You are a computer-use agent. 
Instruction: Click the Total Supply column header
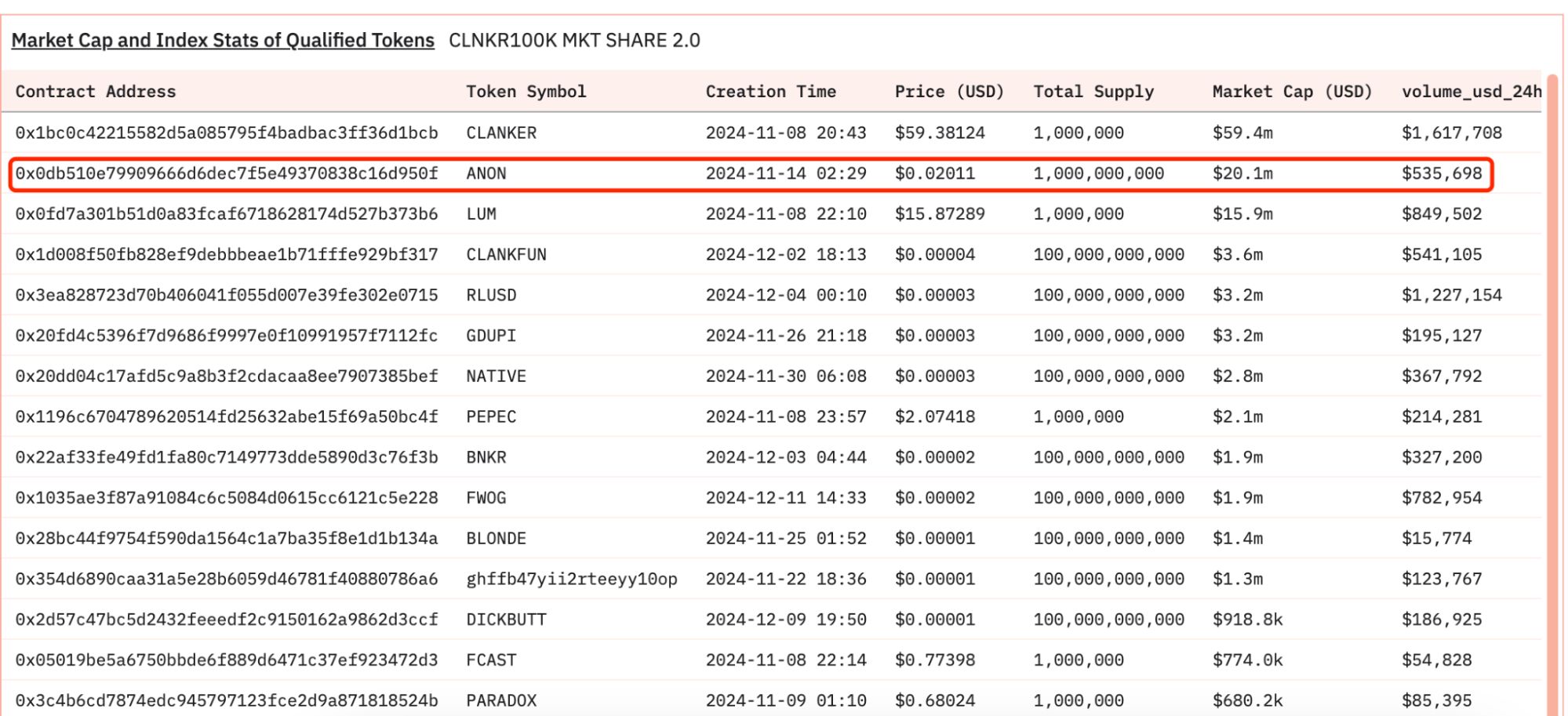(x=1093, y=92)
